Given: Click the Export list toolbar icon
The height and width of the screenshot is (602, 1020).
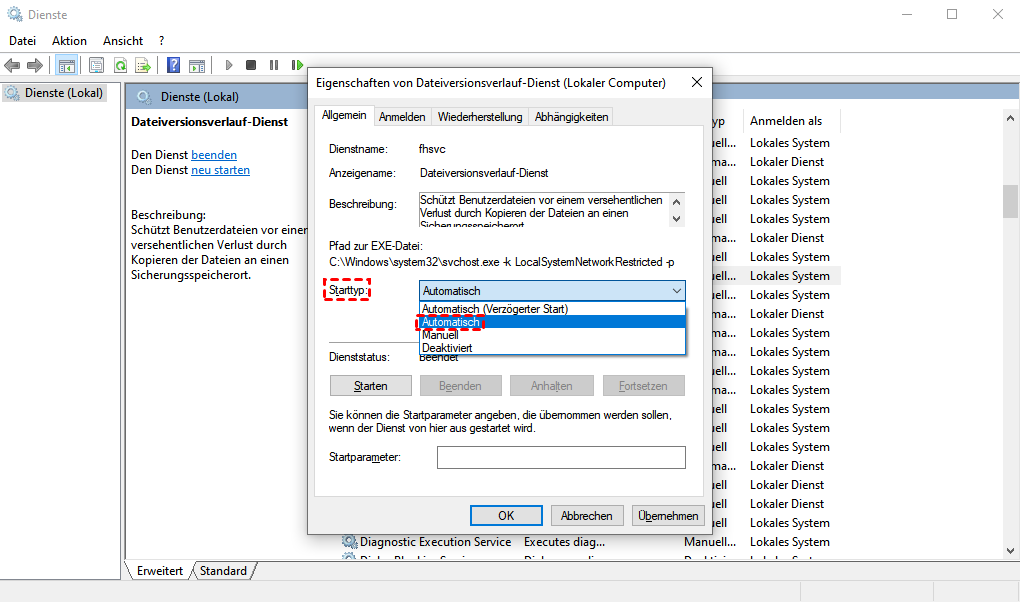Looking at the screenshot, I should pyautogui.click(x=143, y=65).
